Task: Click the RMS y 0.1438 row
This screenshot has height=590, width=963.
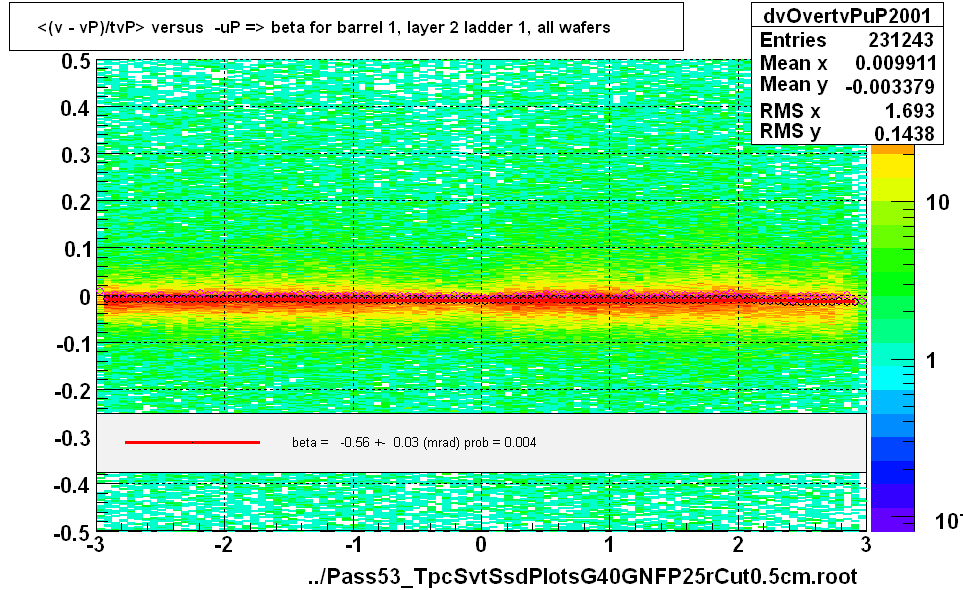Action: [x=847, y=132]
